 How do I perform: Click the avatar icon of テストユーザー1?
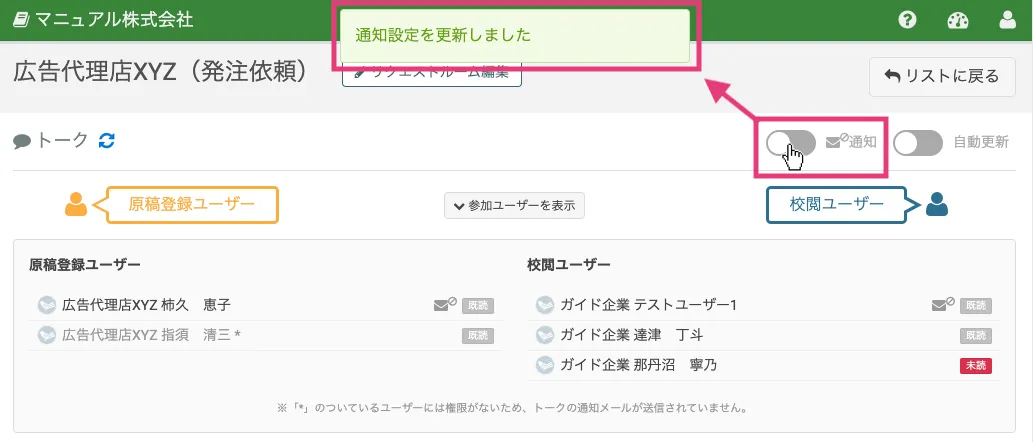click(x=545, y=305)
